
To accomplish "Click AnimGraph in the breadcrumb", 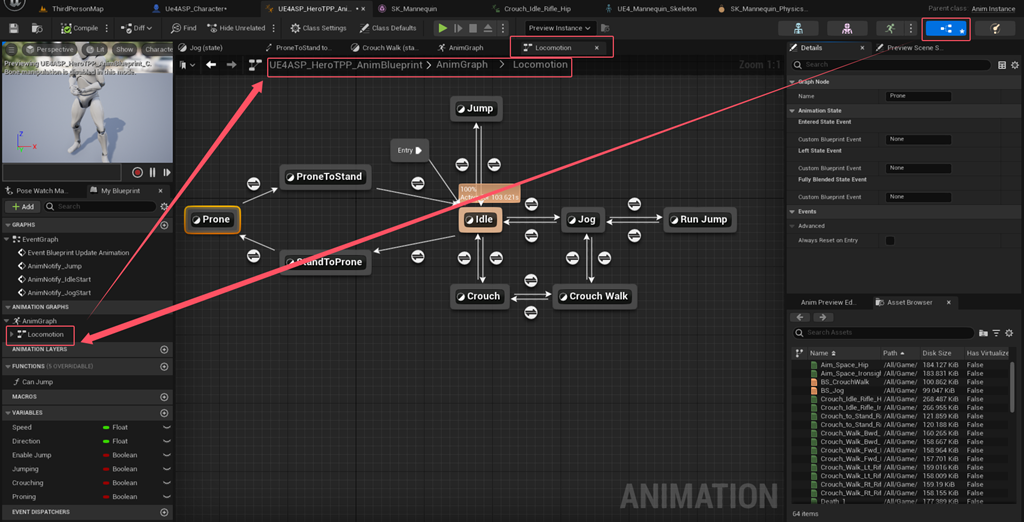I will click(461, 65).
